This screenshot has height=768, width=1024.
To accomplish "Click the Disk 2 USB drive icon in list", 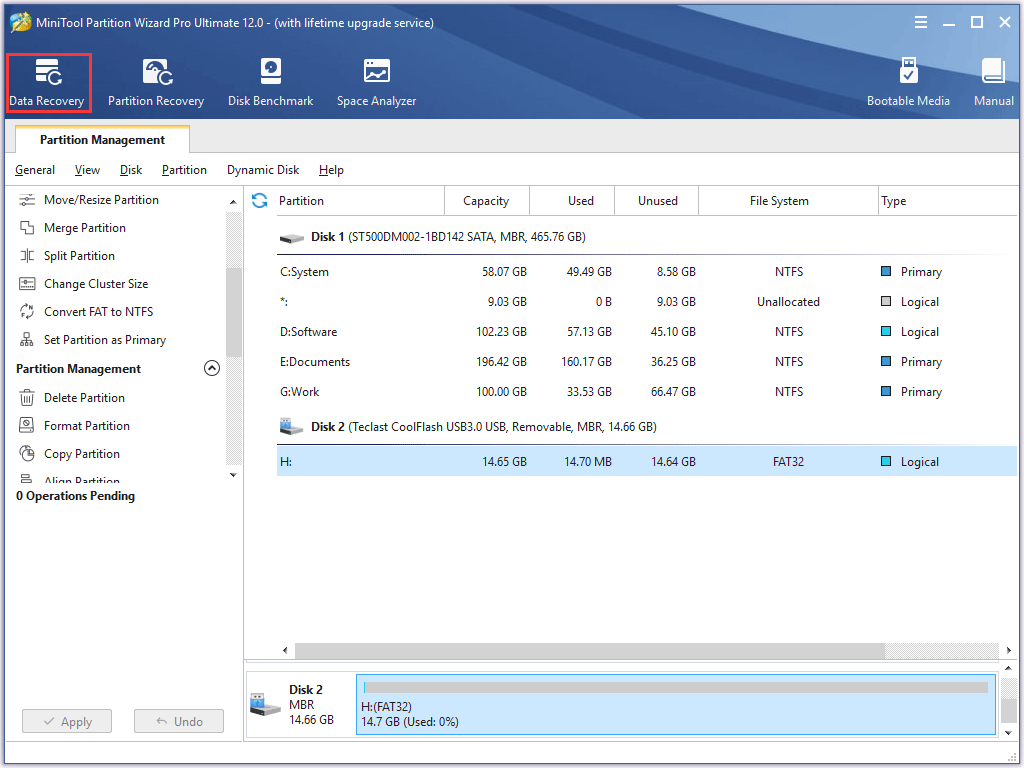I will tap(291, 427).
